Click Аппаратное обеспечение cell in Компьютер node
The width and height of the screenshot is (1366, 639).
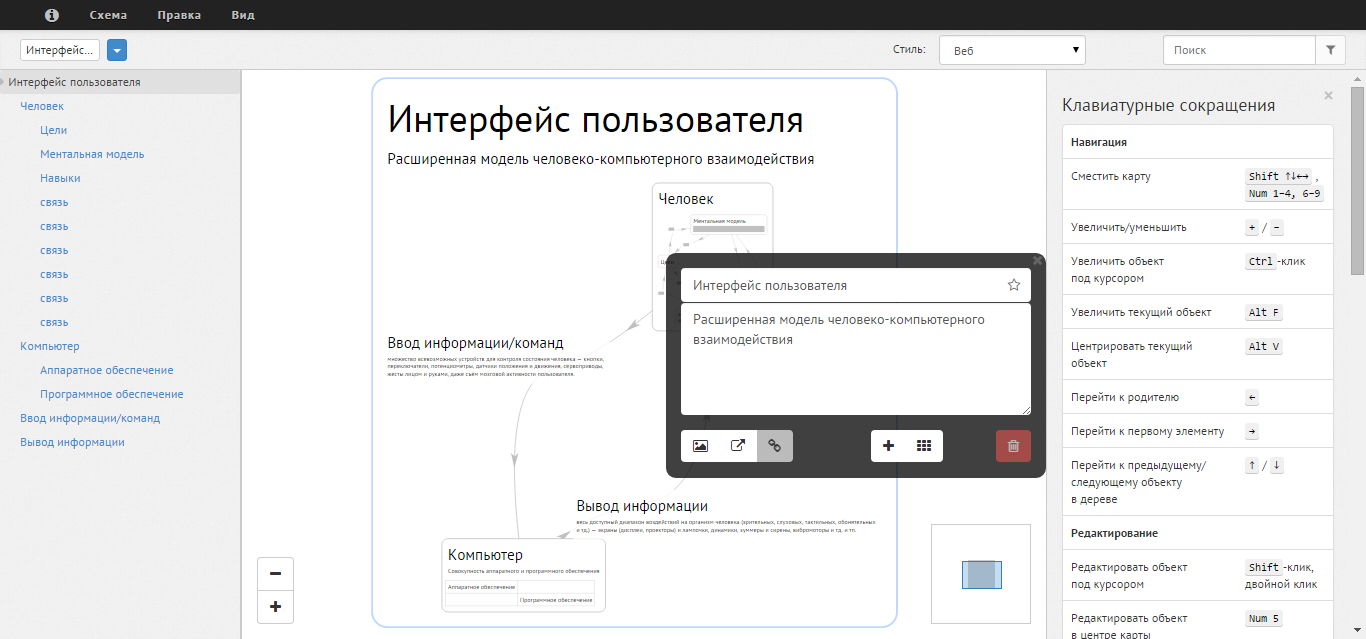(481, 587)
